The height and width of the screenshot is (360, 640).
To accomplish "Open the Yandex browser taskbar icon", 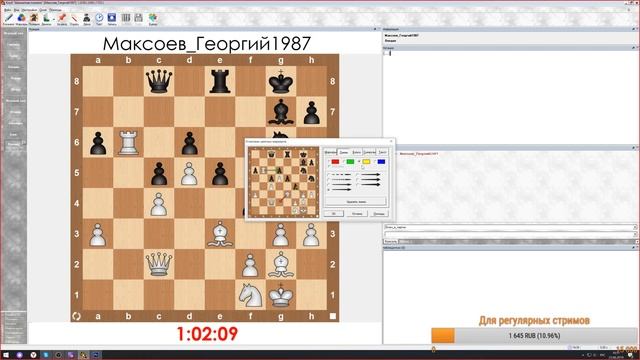I will [x=33, y=355].
